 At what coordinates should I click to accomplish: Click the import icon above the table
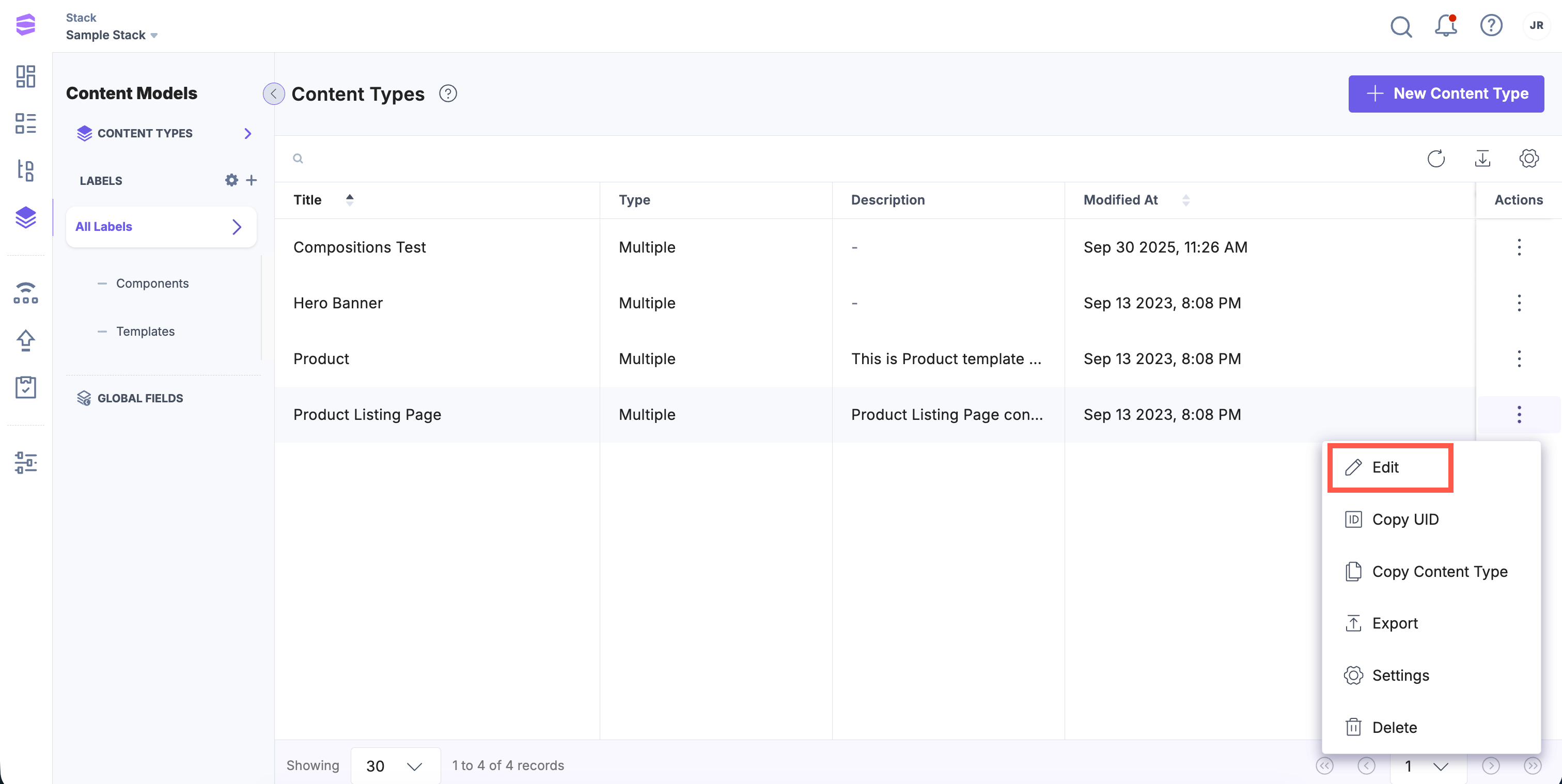(x=1482, y=158)
